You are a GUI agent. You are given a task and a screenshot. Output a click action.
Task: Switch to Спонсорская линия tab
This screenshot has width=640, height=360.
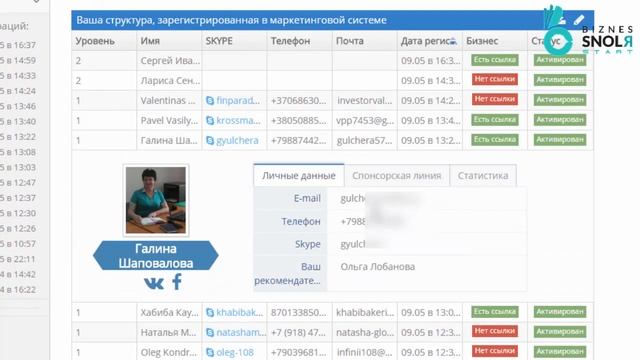397,176
